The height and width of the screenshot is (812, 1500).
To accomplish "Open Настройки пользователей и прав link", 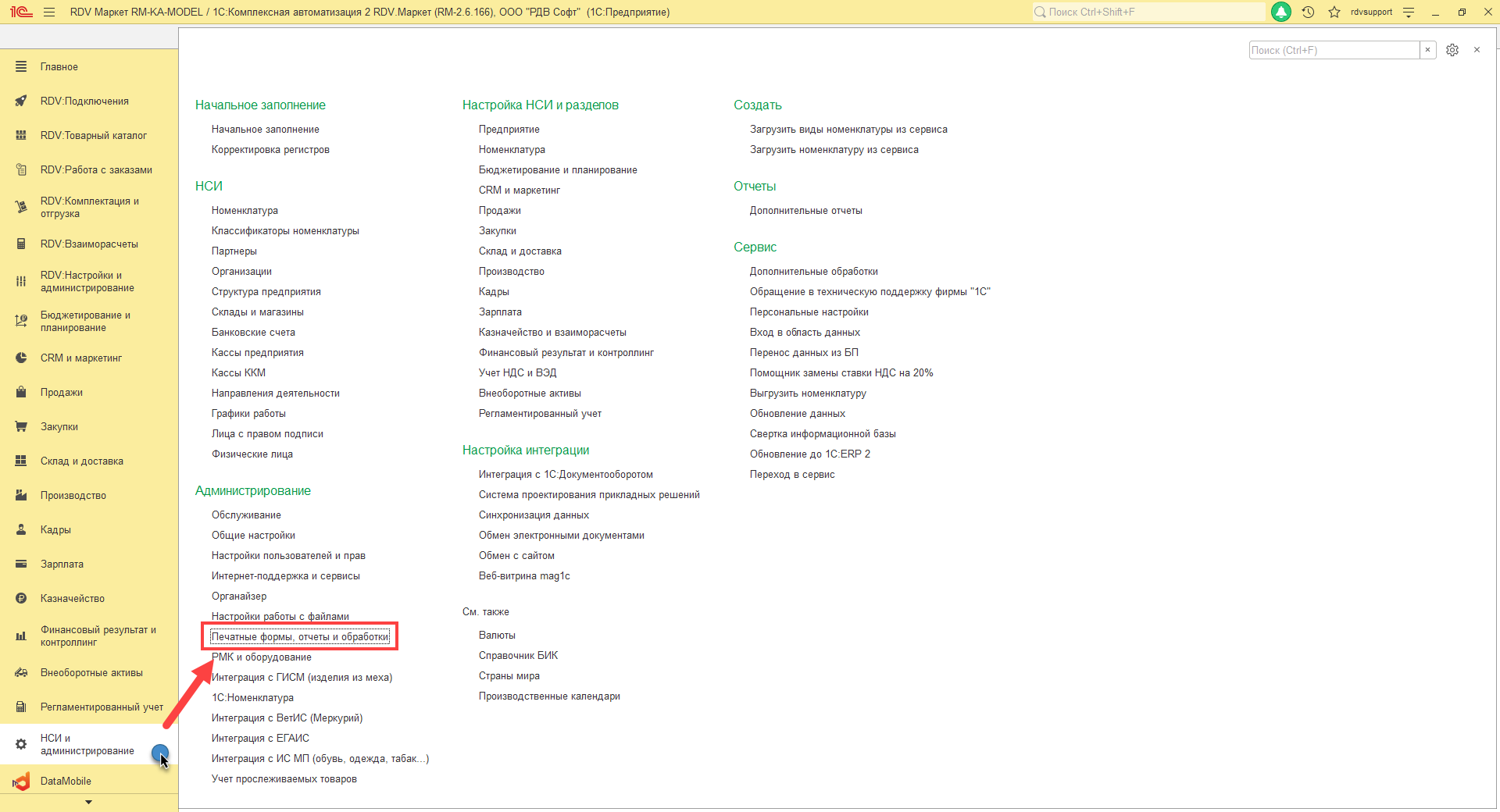I will click(x=288, y=556).
